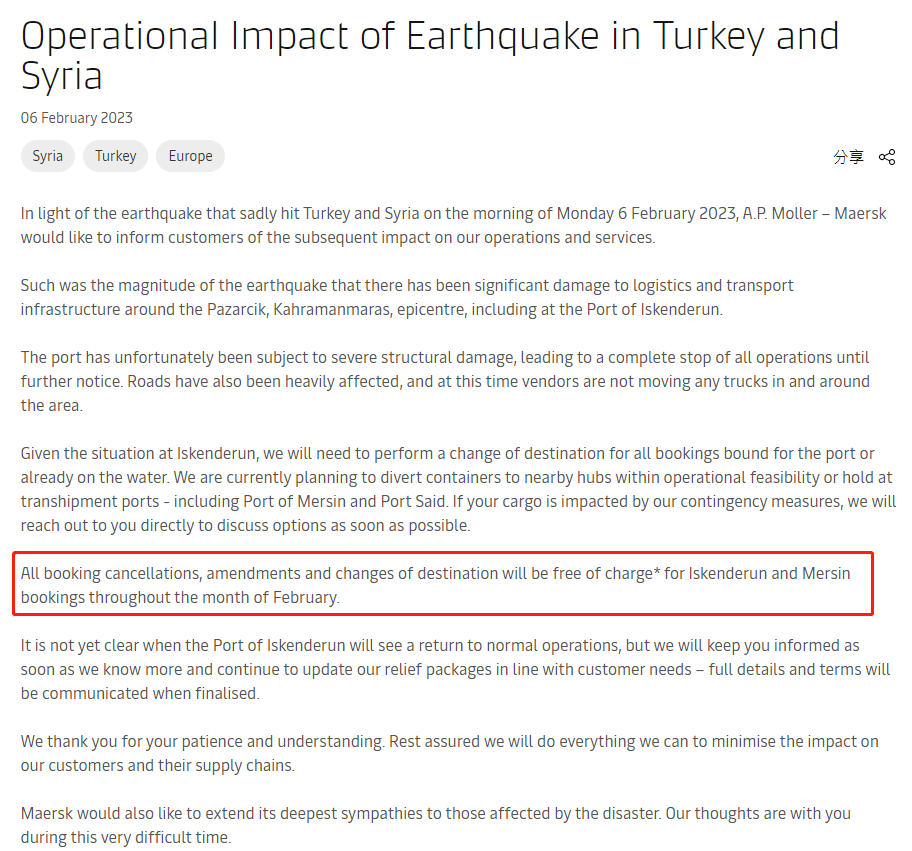Click the paragraph starting 'We thank you for your patience'

pos(450,753)
